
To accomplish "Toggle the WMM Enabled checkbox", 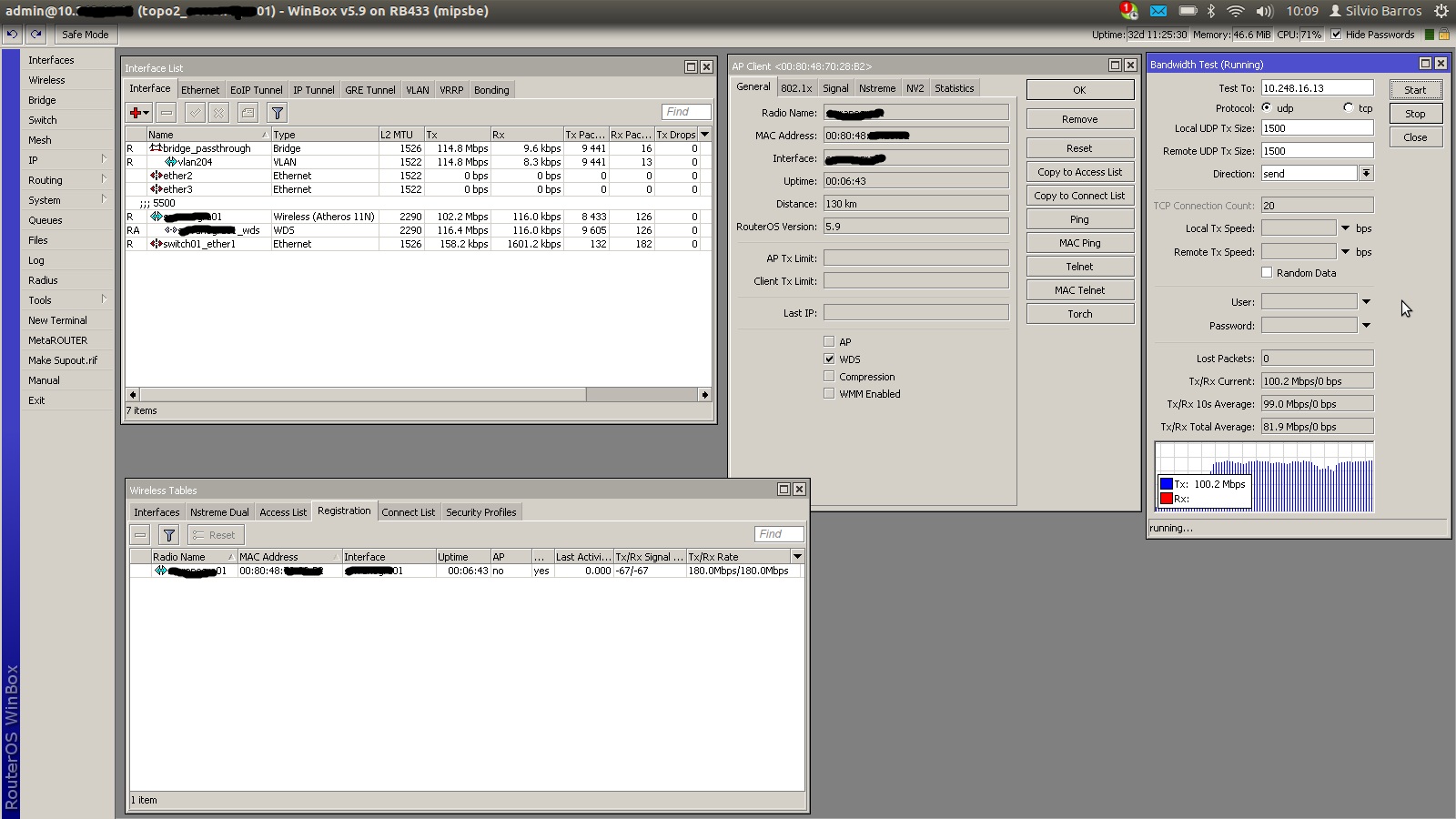I will point(829,393).
